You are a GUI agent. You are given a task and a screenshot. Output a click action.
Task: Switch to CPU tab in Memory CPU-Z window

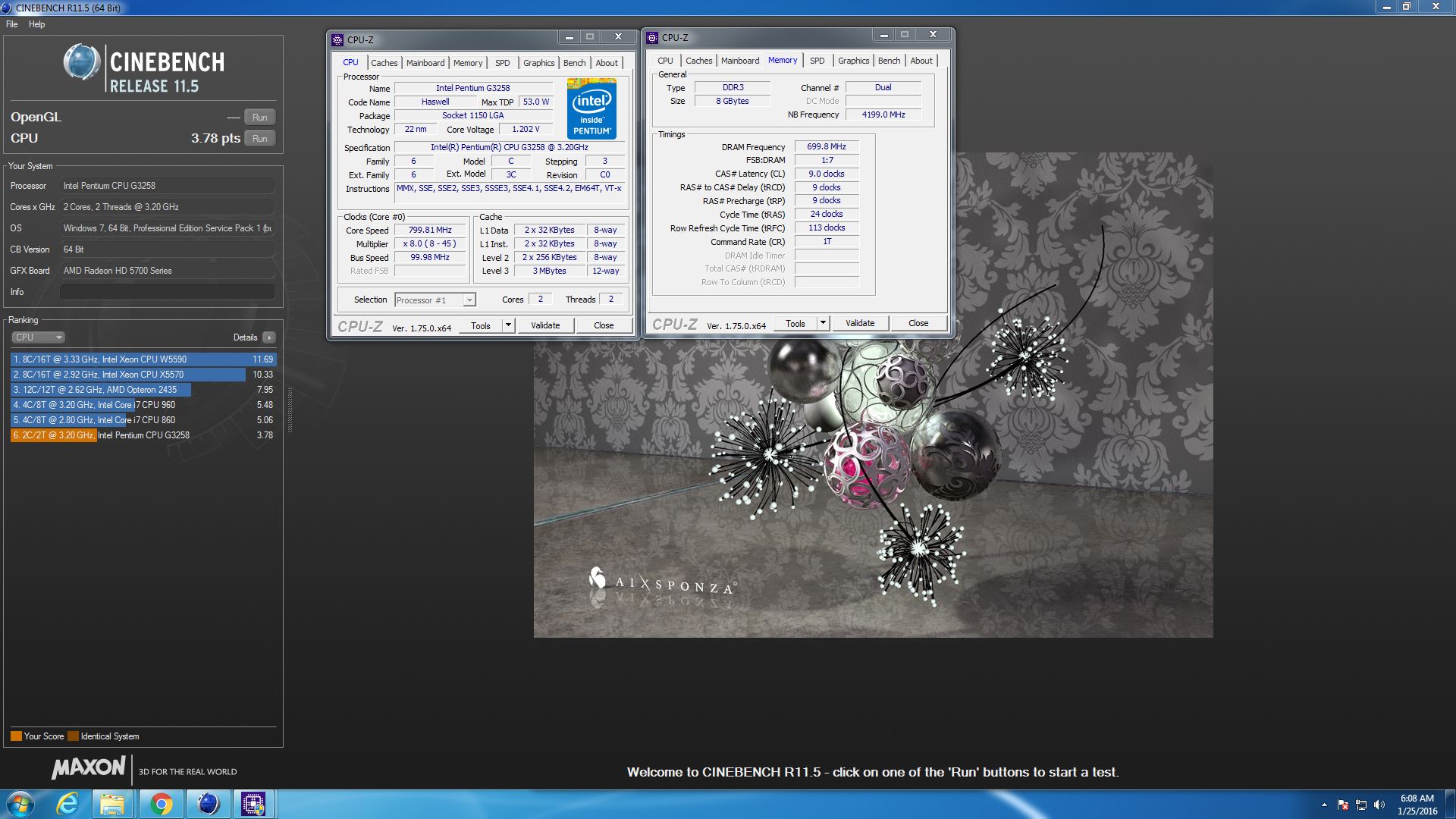[x=665, y=61]
